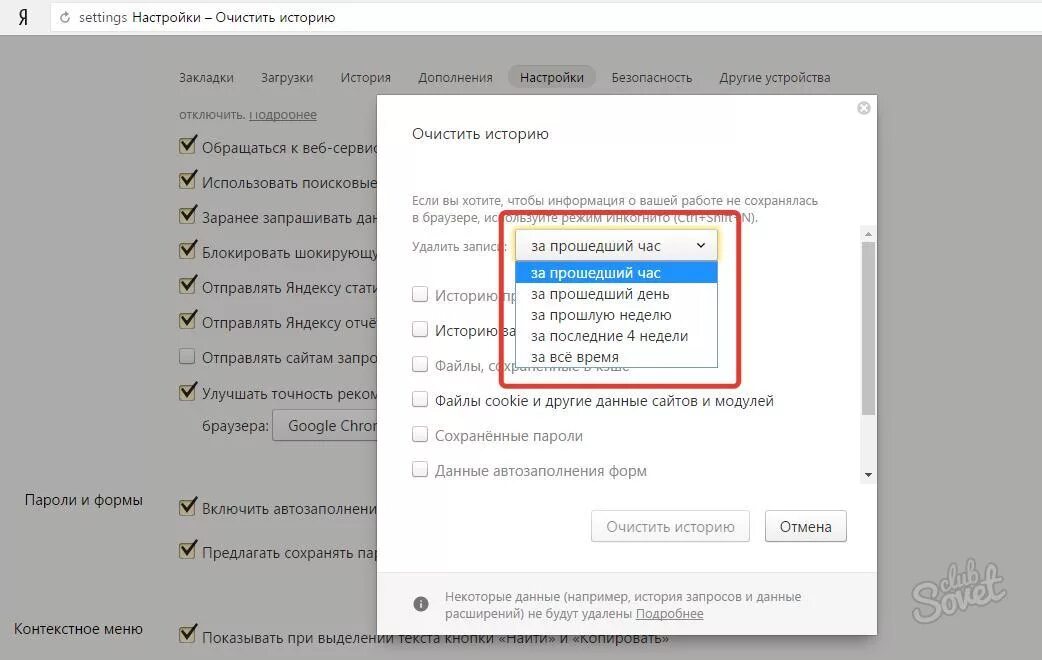
Task: Click dialog scrollbar up arrow
Action: pyautogui.click(x=868, y=234)
